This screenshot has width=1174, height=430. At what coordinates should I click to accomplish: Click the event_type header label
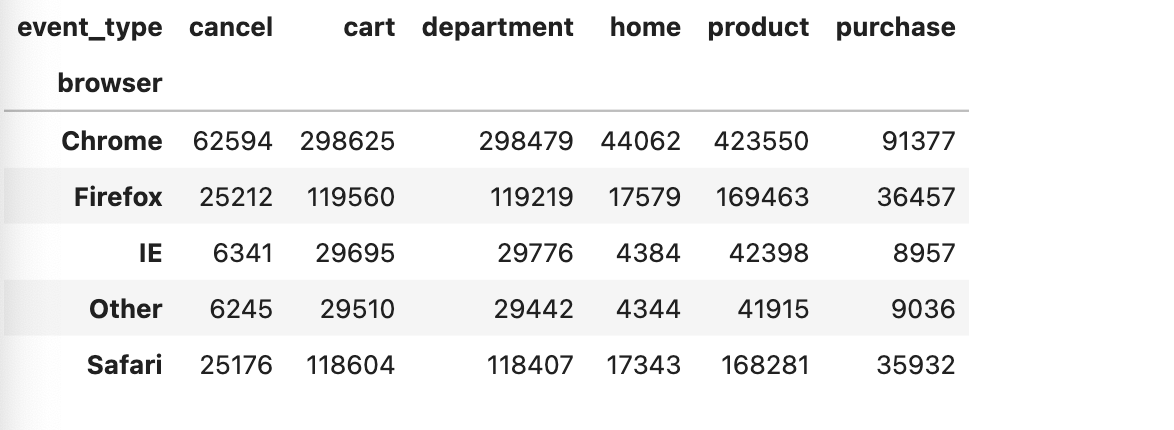90,28
